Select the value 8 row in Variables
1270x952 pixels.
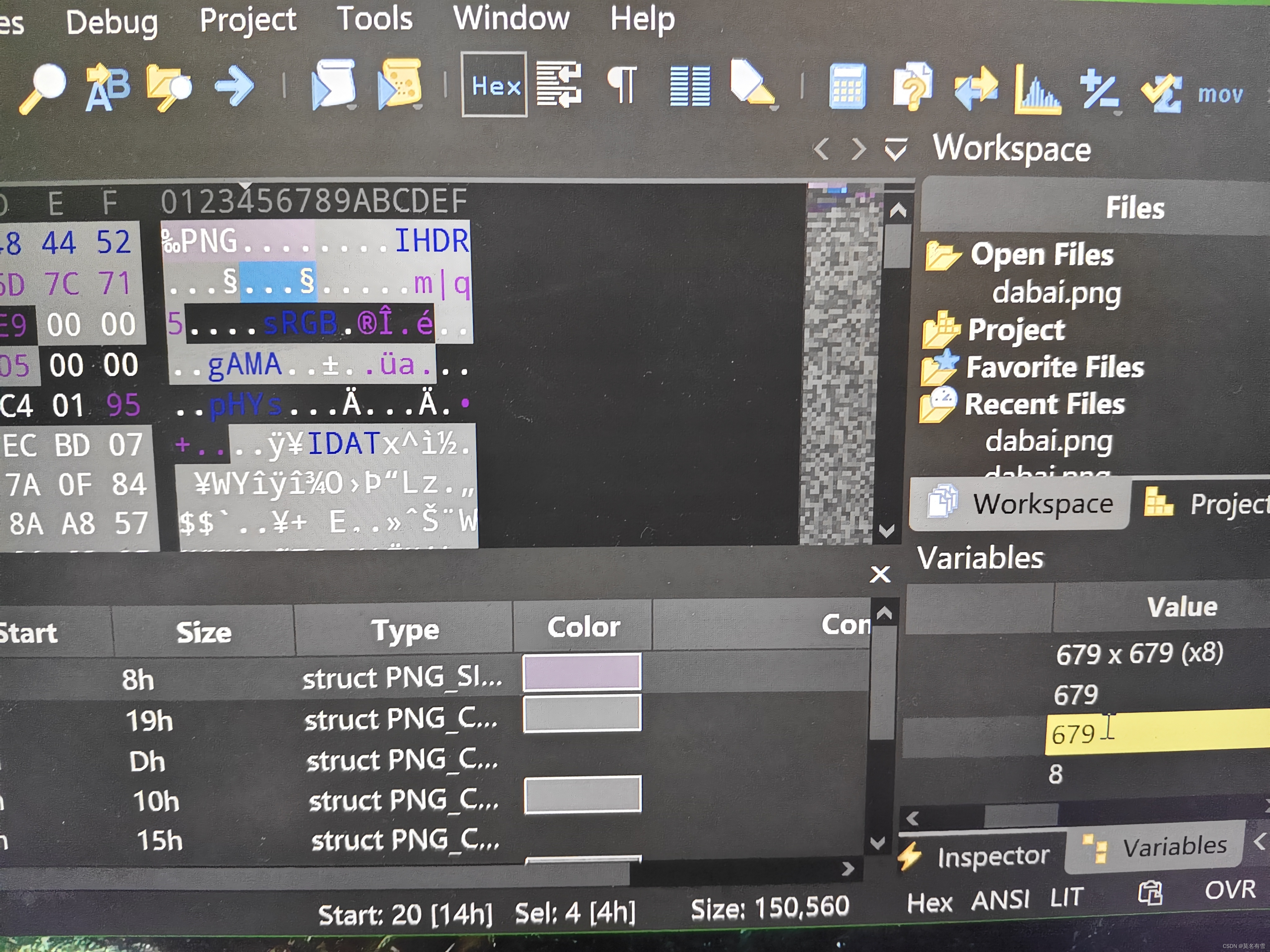pyautogui.click(x=1055, y=774)
